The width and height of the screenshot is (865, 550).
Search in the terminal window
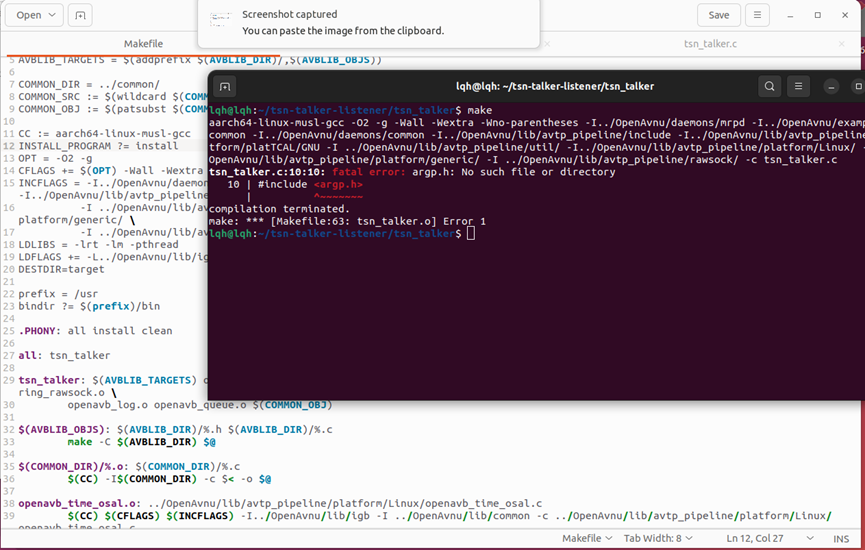(769, 87)
